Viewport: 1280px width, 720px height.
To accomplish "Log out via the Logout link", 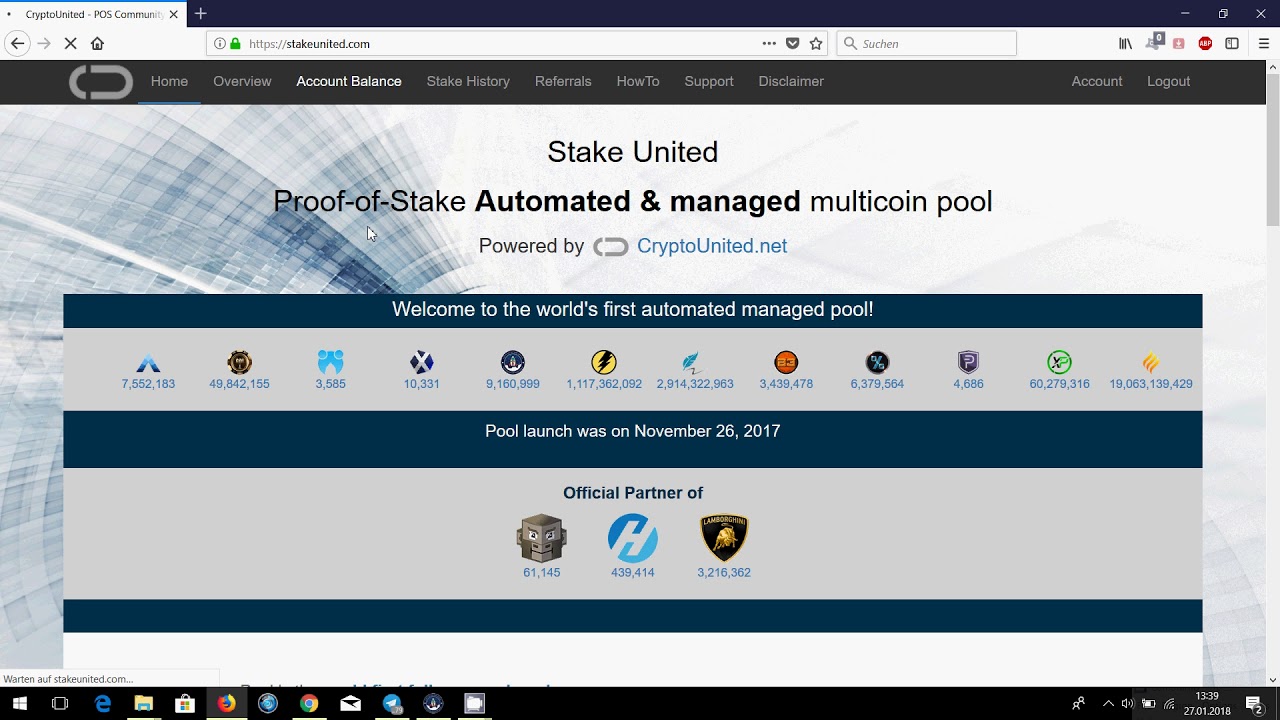I will point(1168,81).
